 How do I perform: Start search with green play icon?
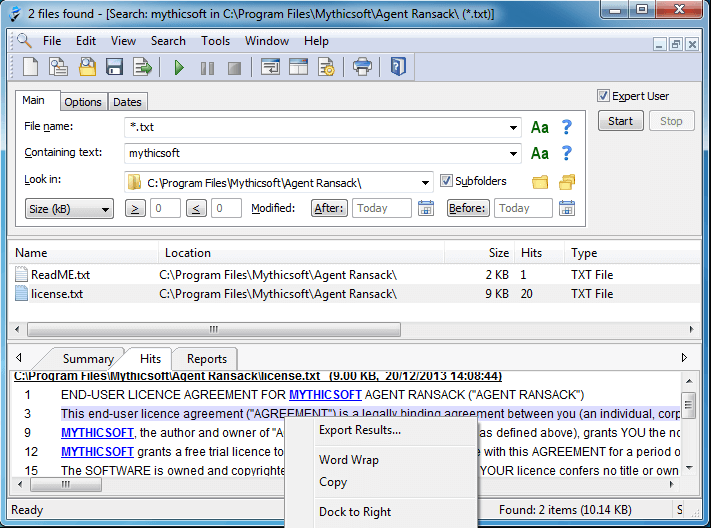coord(179,68)
